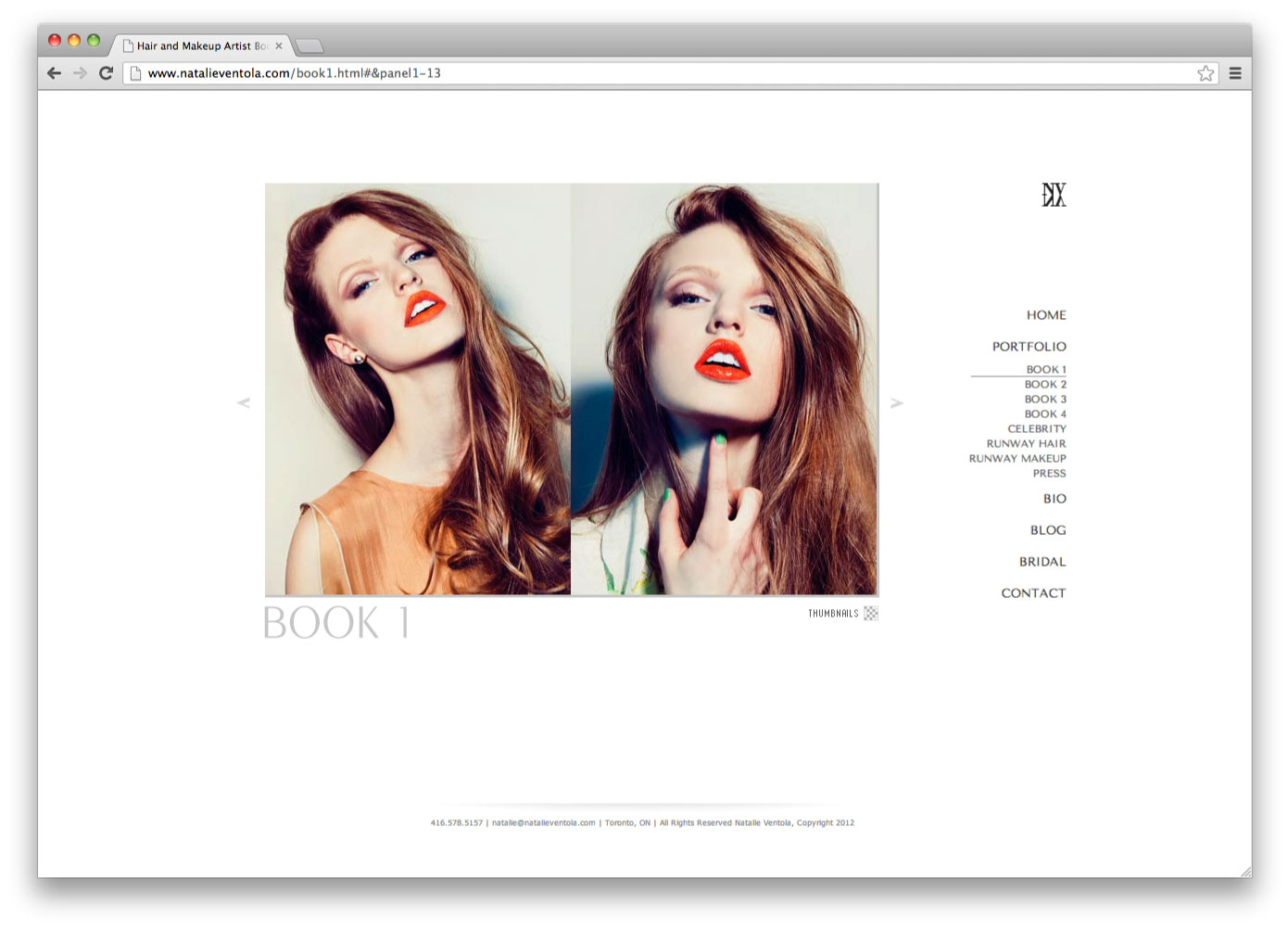
Task: Open BOOK 3 gallery
Action: pyautogui.click(x=1045, y=399)
